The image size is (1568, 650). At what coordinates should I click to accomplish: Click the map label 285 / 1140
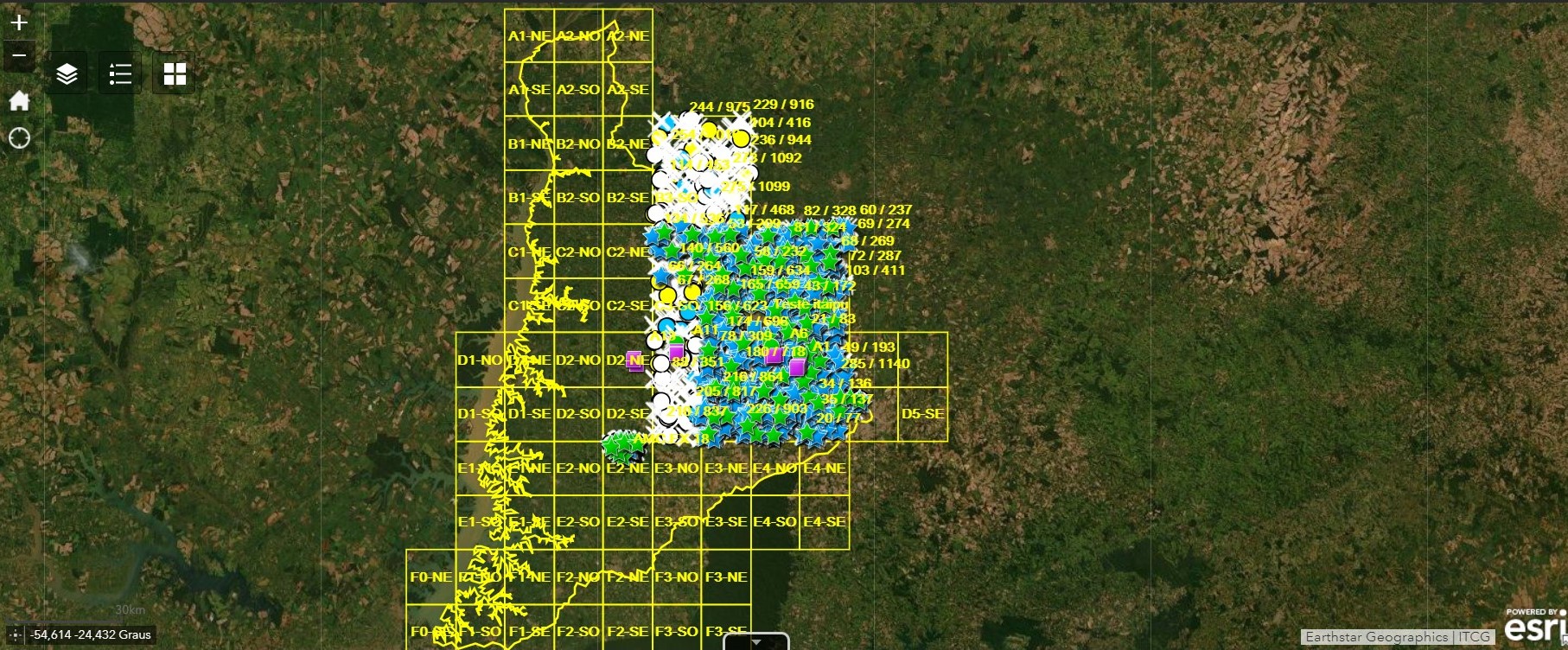pos(876,363)
